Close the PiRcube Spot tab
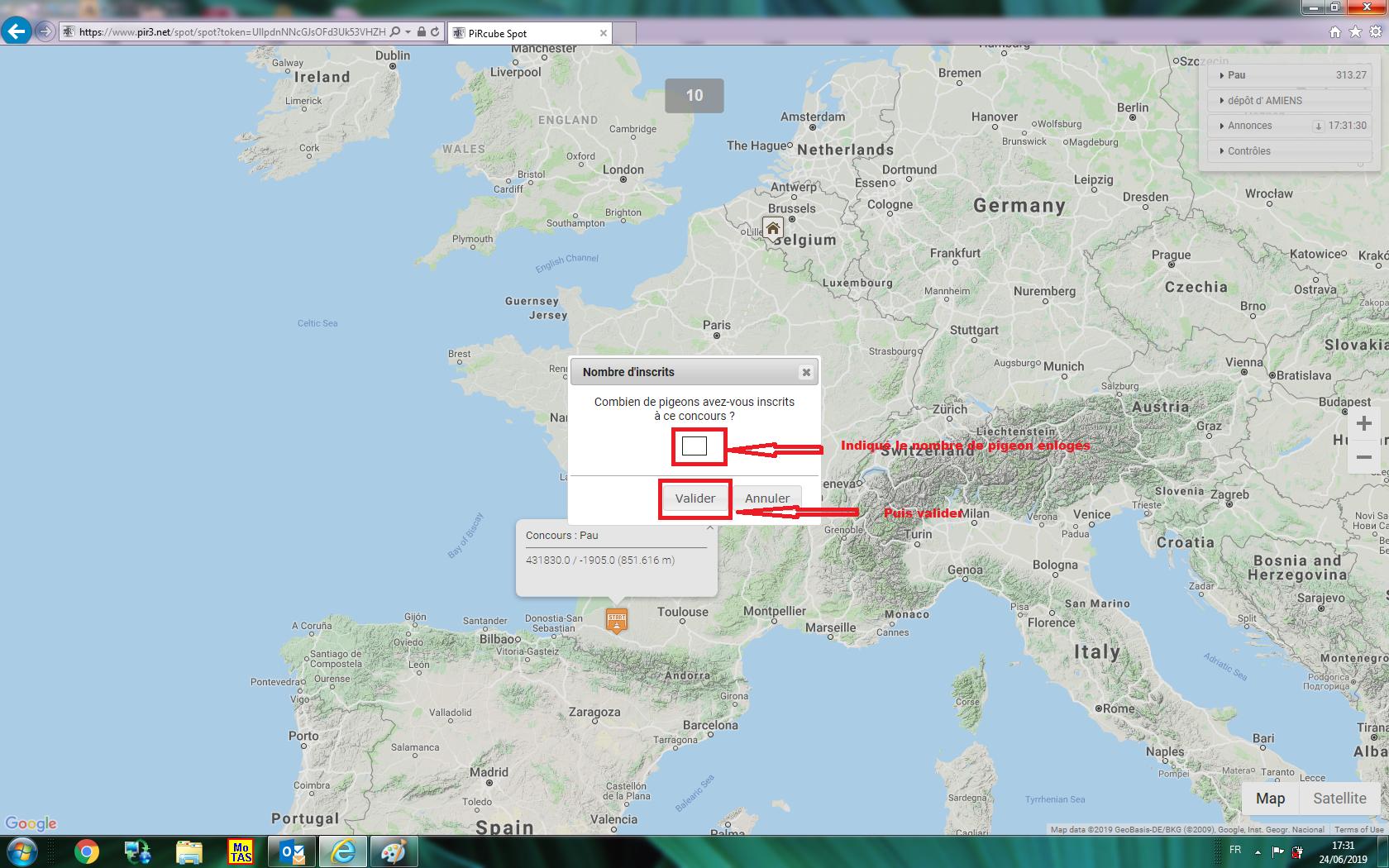The width and height of the screenshot is (1389, 868). point(604,33)
